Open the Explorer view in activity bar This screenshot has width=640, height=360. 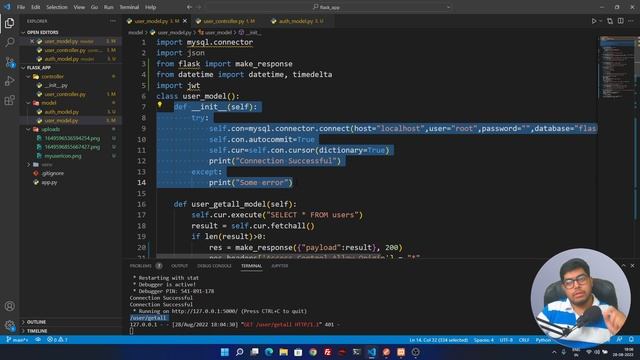click(x=9, y=23)
